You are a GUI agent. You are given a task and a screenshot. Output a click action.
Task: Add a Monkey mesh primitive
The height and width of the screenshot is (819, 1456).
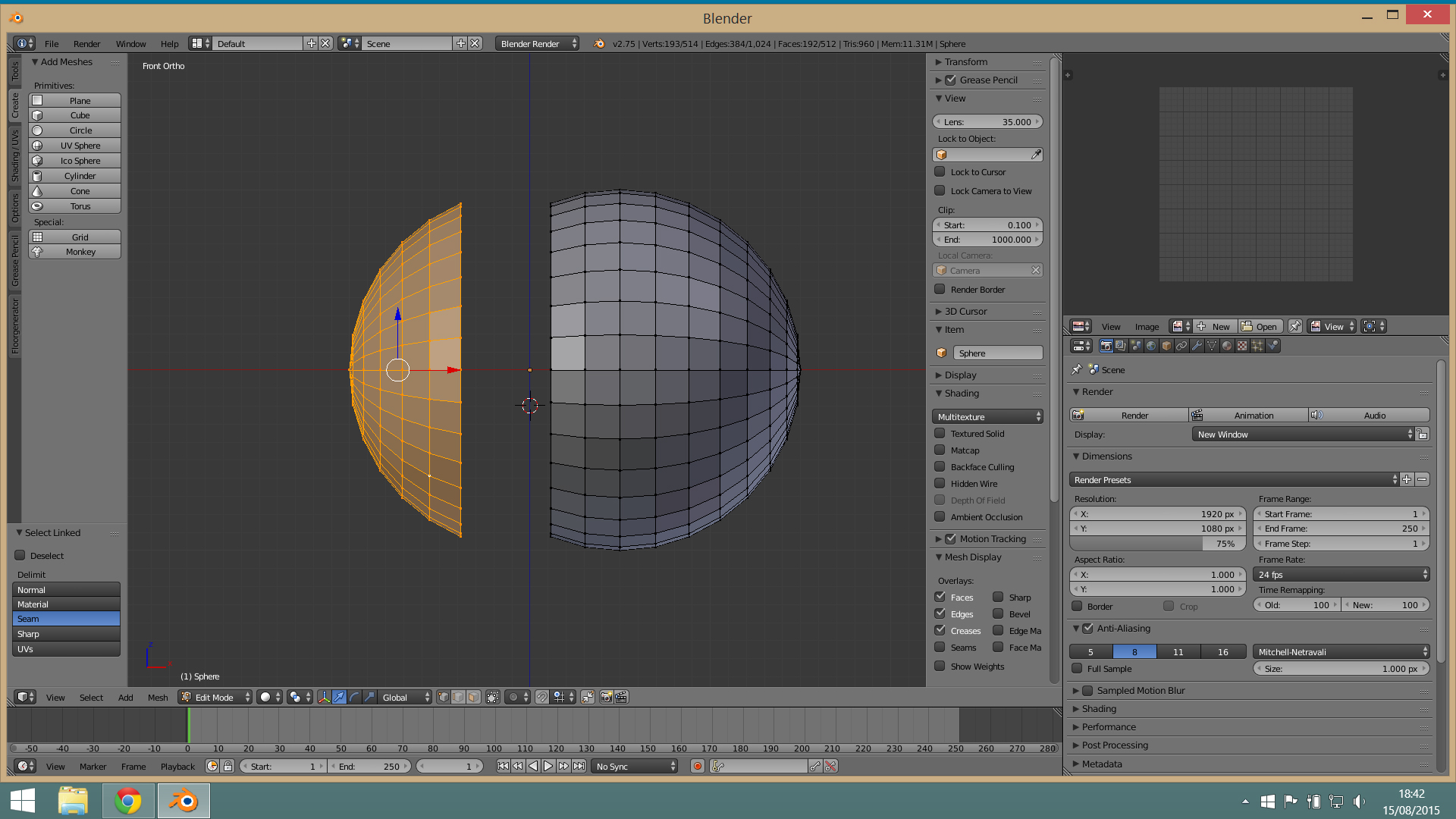[x=75, y=252]
